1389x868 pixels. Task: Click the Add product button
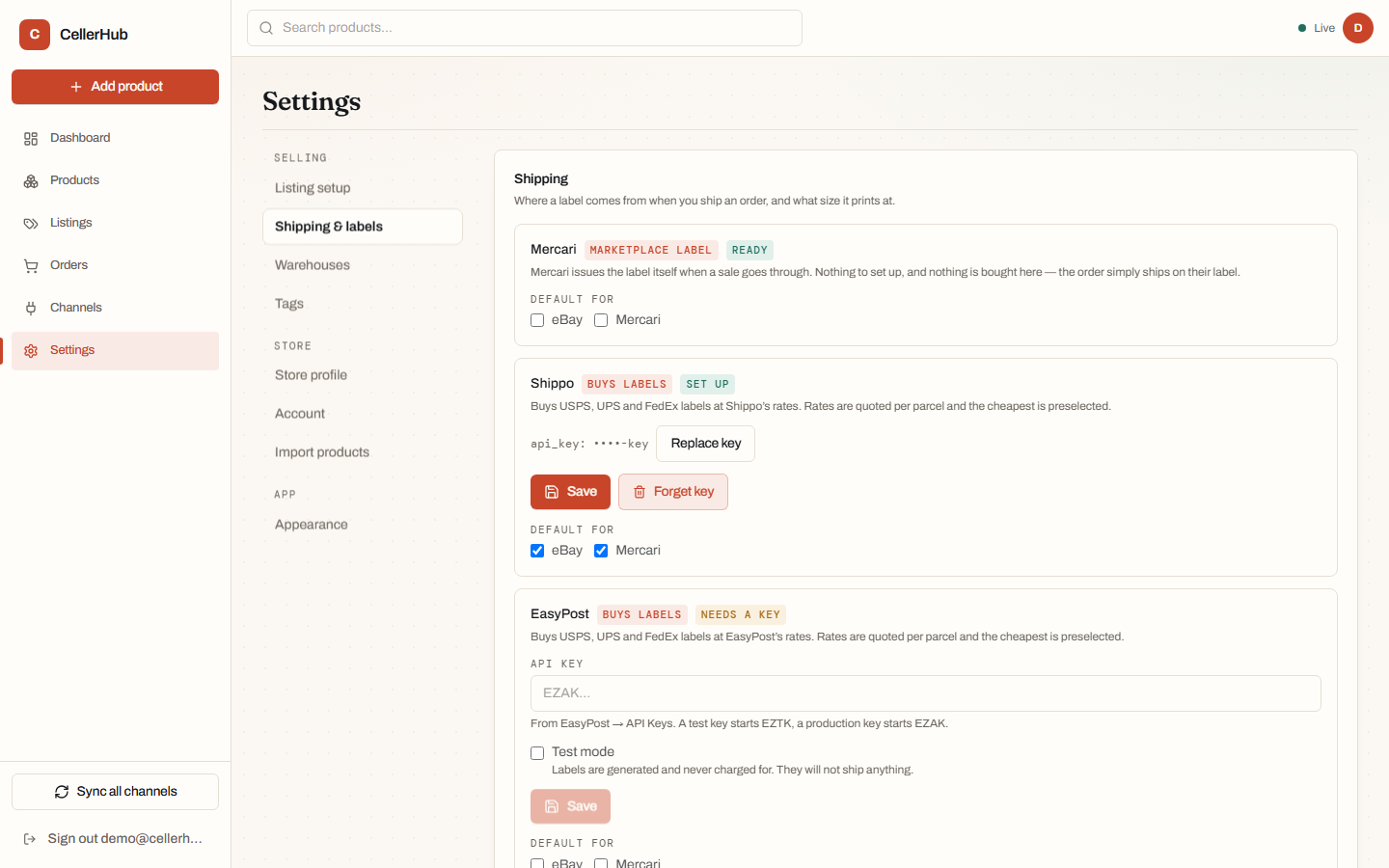tap(116, 87)
